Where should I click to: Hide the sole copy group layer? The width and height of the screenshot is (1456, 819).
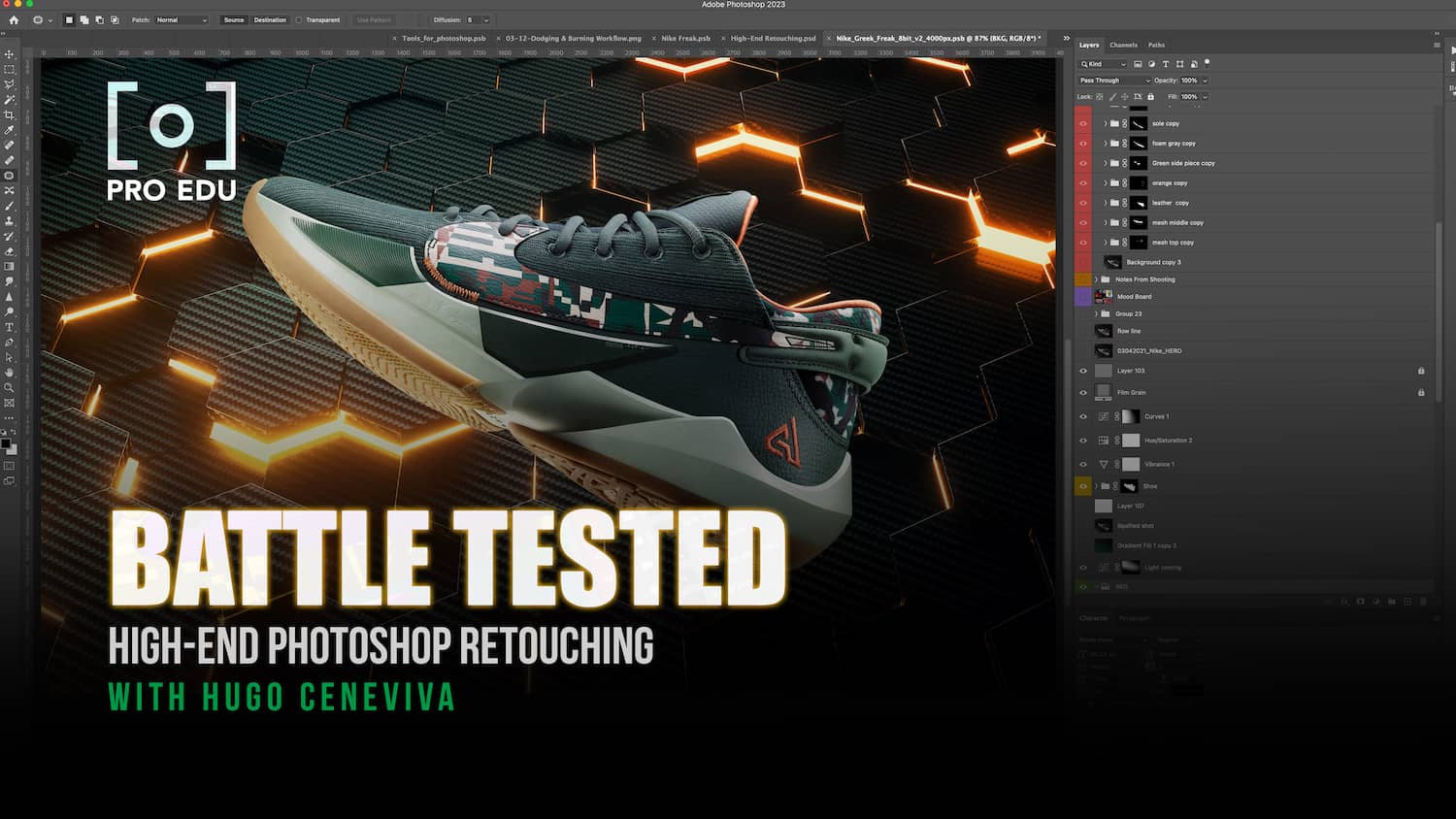(x=1083, y=124)
